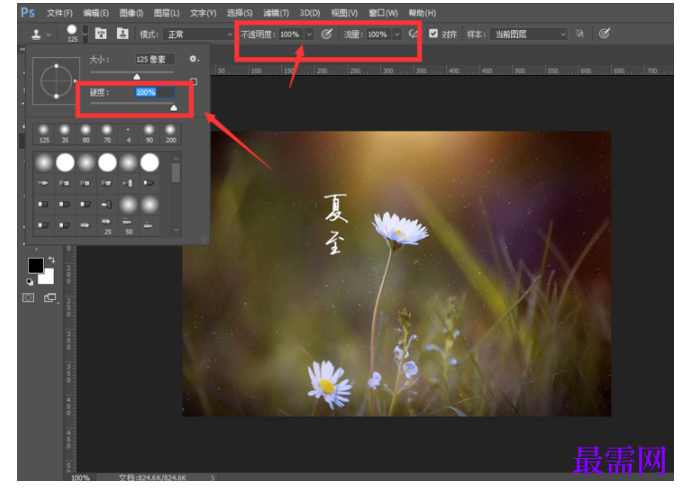
Task: Expand the 样本 sample dropdown
Action: coord(529,34)
